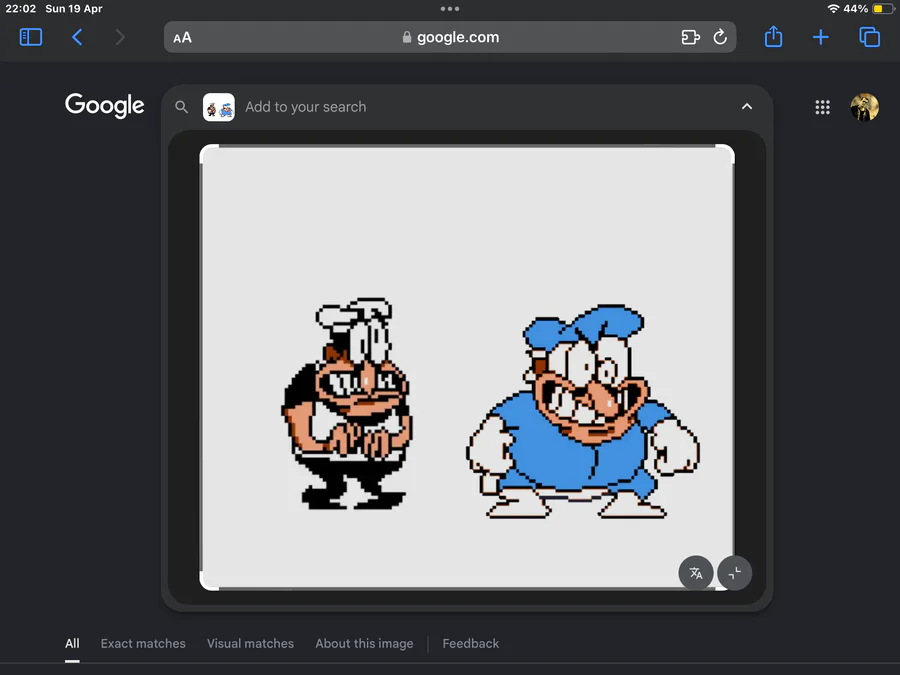Click the translate text in image button
The image size is (900, 675).
coord(696,572)
